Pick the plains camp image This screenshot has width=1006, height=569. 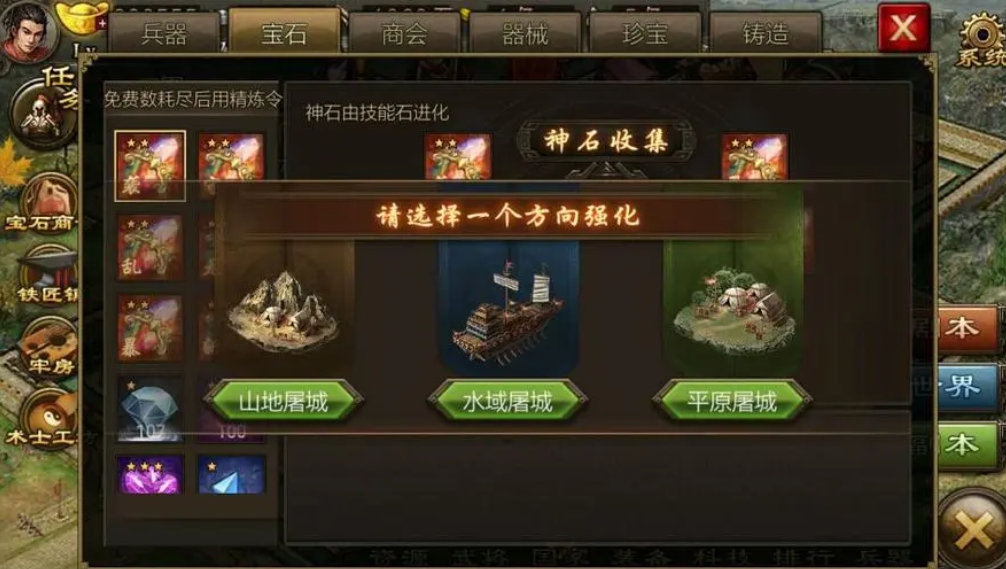click(x=733, y=309)
